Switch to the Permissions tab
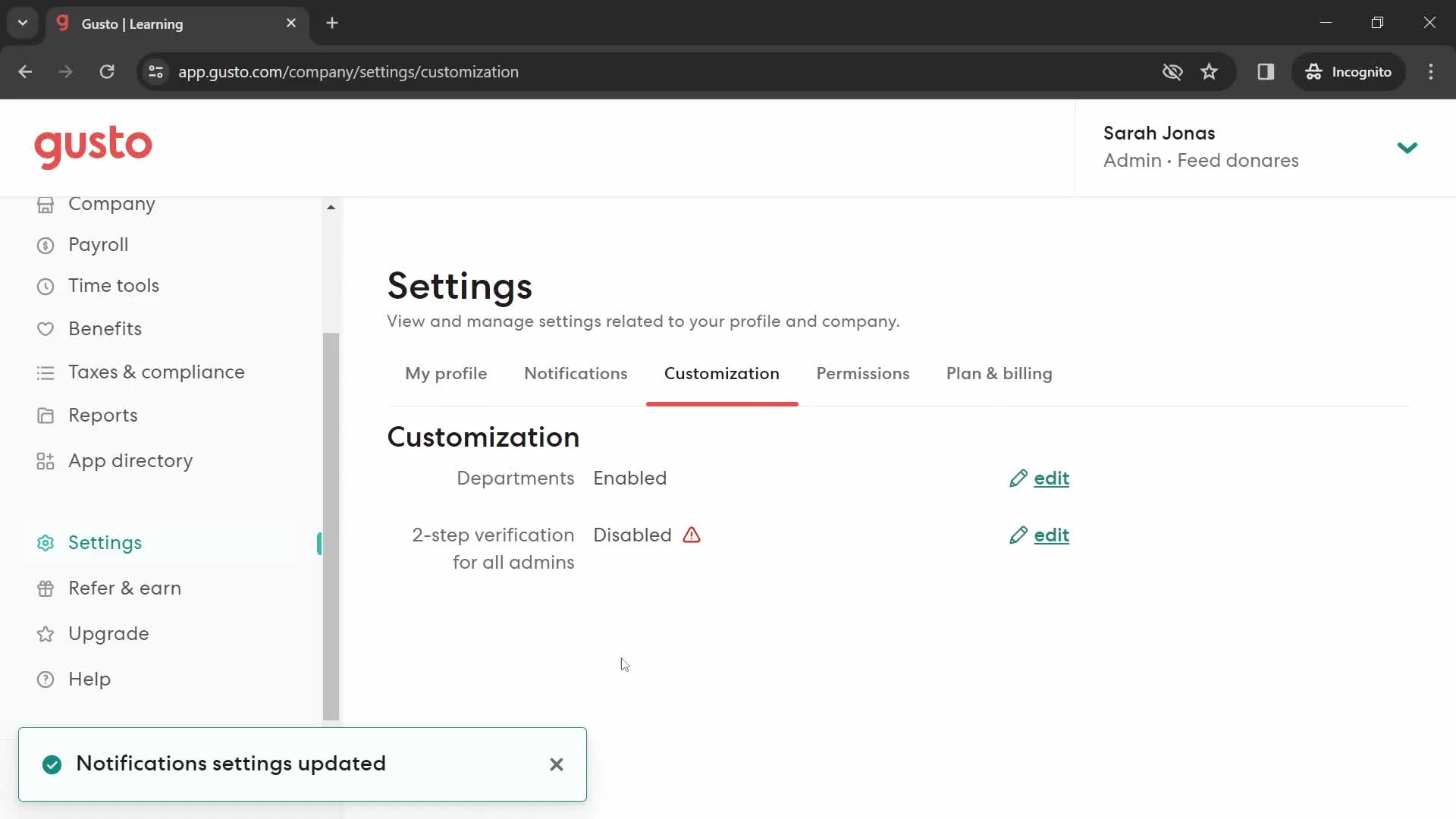The height and width of the screenshot is (819, 1456). (x=863, y=373)
